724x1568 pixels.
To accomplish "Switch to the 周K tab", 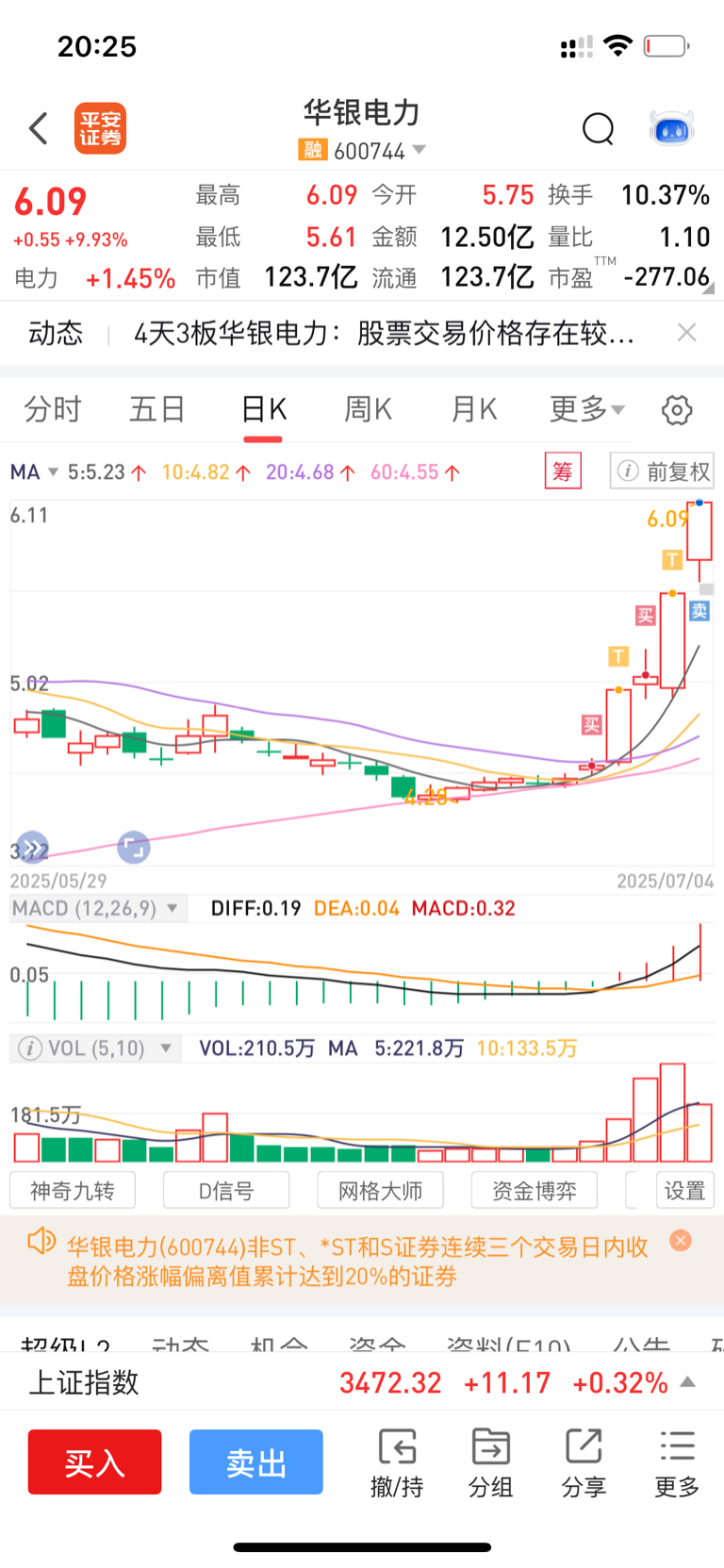I will pyautogui.click(x=368, y=409).
